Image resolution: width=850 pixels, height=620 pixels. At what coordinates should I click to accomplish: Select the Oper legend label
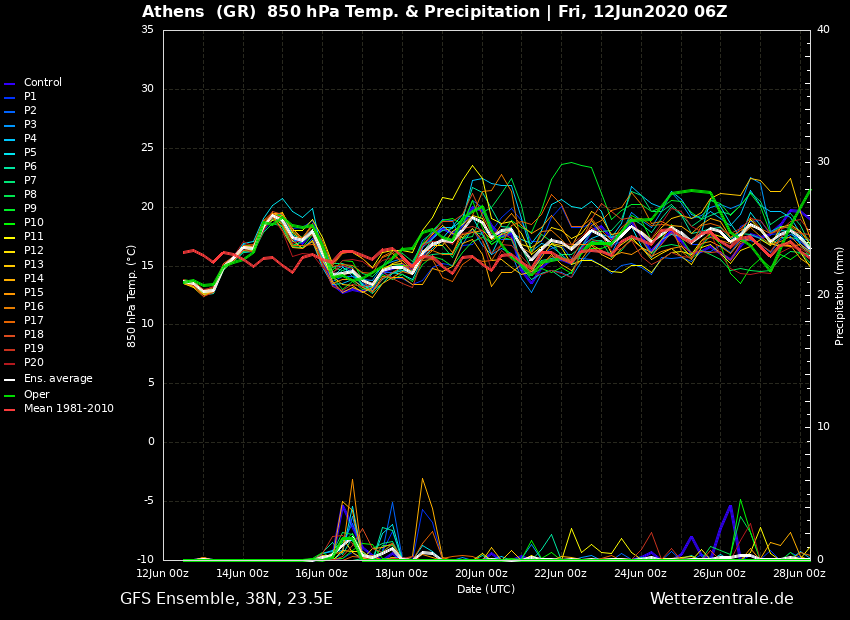click(36, 395)
